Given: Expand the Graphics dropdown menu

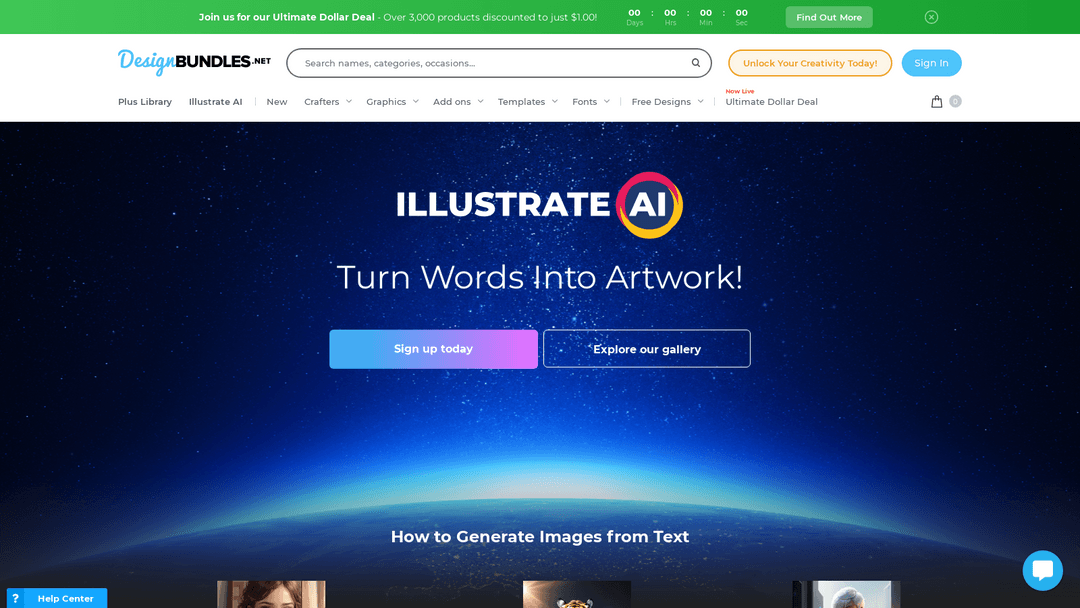Looking at the screenshot, I should pos(391,102).
